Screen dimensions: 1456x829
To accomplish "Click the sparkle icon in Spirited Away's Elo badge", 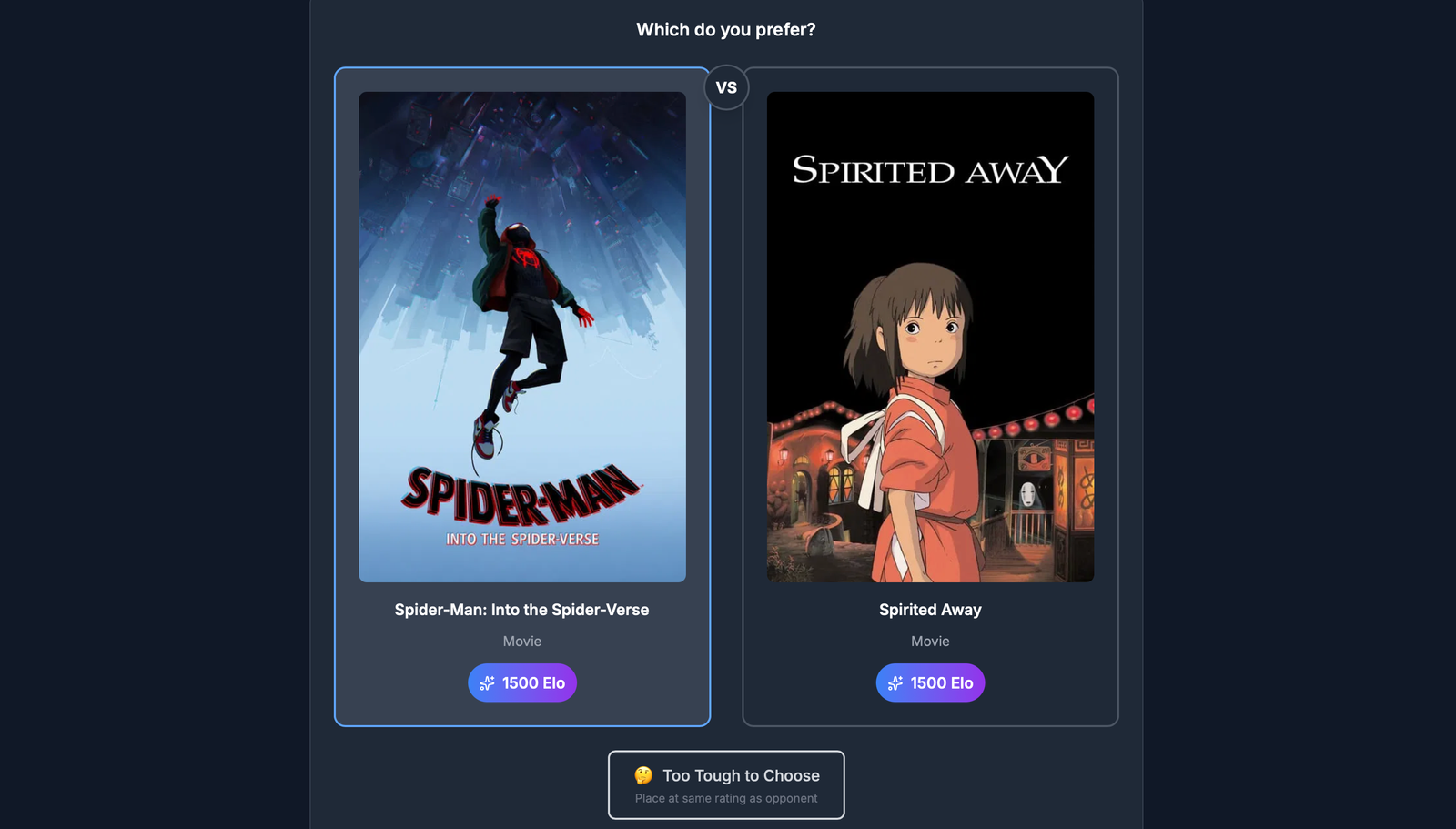I will click(895, 683).
